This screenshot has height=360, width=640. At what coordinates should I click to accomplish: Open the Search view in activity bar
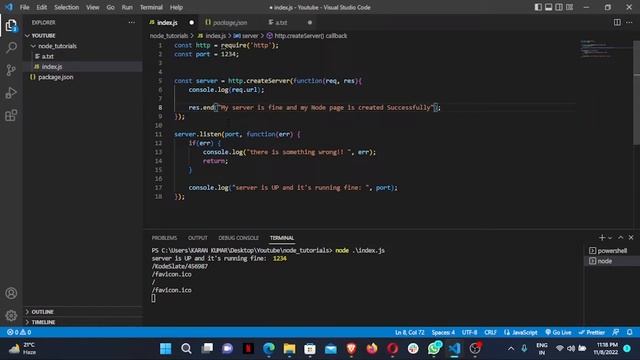coord(11,48)
